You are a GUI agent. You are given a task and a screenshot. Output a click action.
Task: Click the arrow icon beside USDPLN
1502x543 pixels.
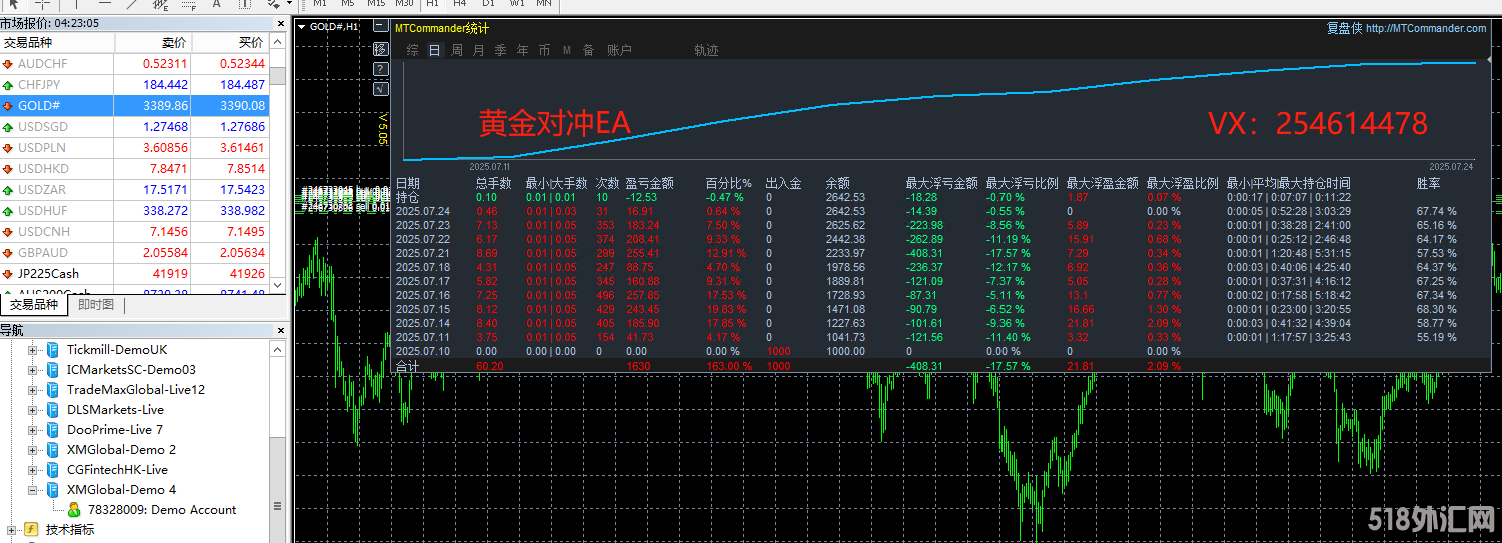coord(8,148)
